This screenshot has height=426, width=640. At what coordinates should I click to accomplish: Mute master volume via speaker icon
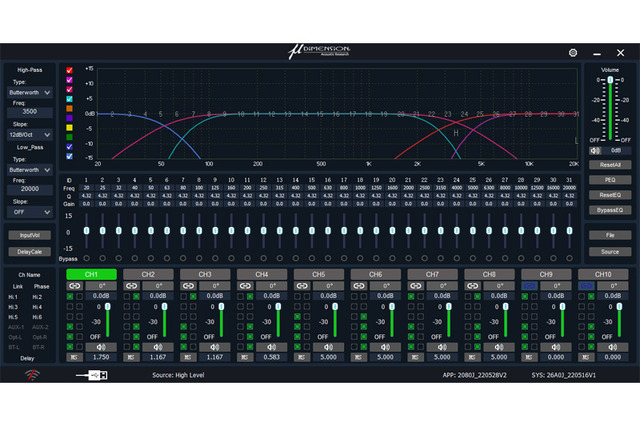point(596,150)
